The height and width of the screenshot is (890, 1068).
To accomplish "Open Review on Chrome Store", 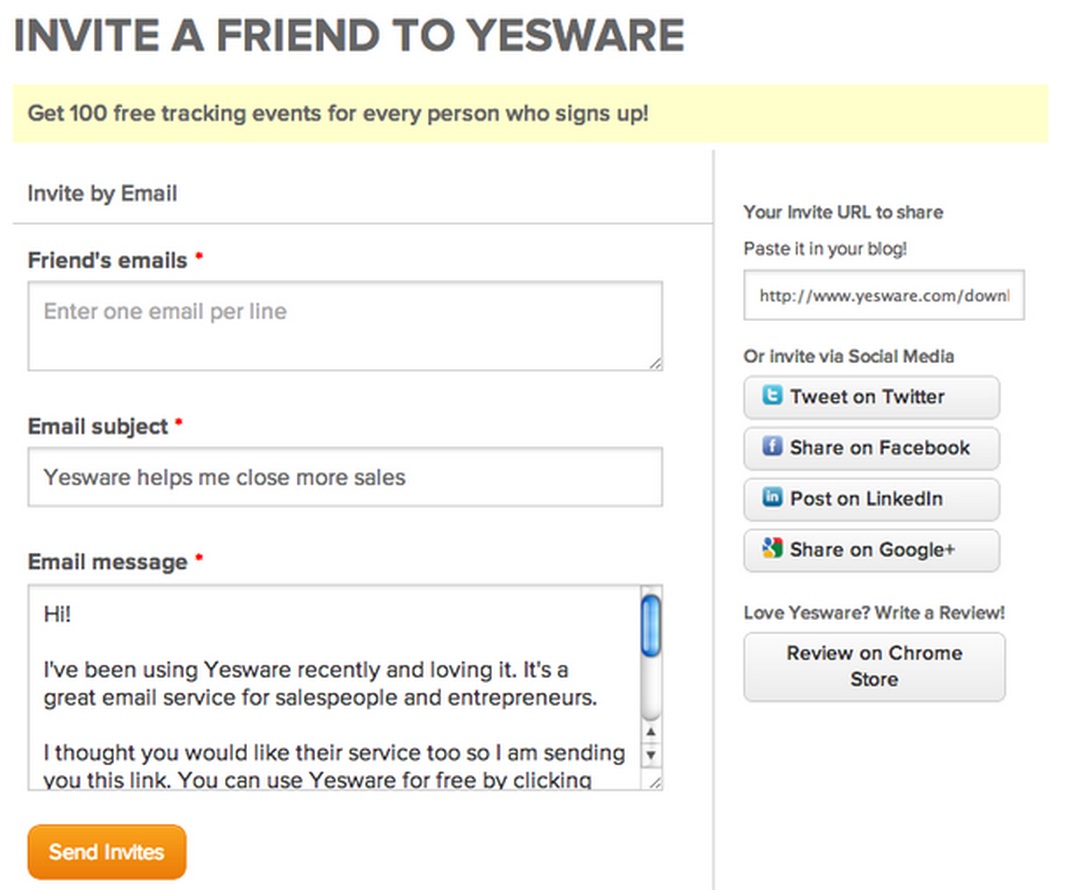I will point(874,666).
